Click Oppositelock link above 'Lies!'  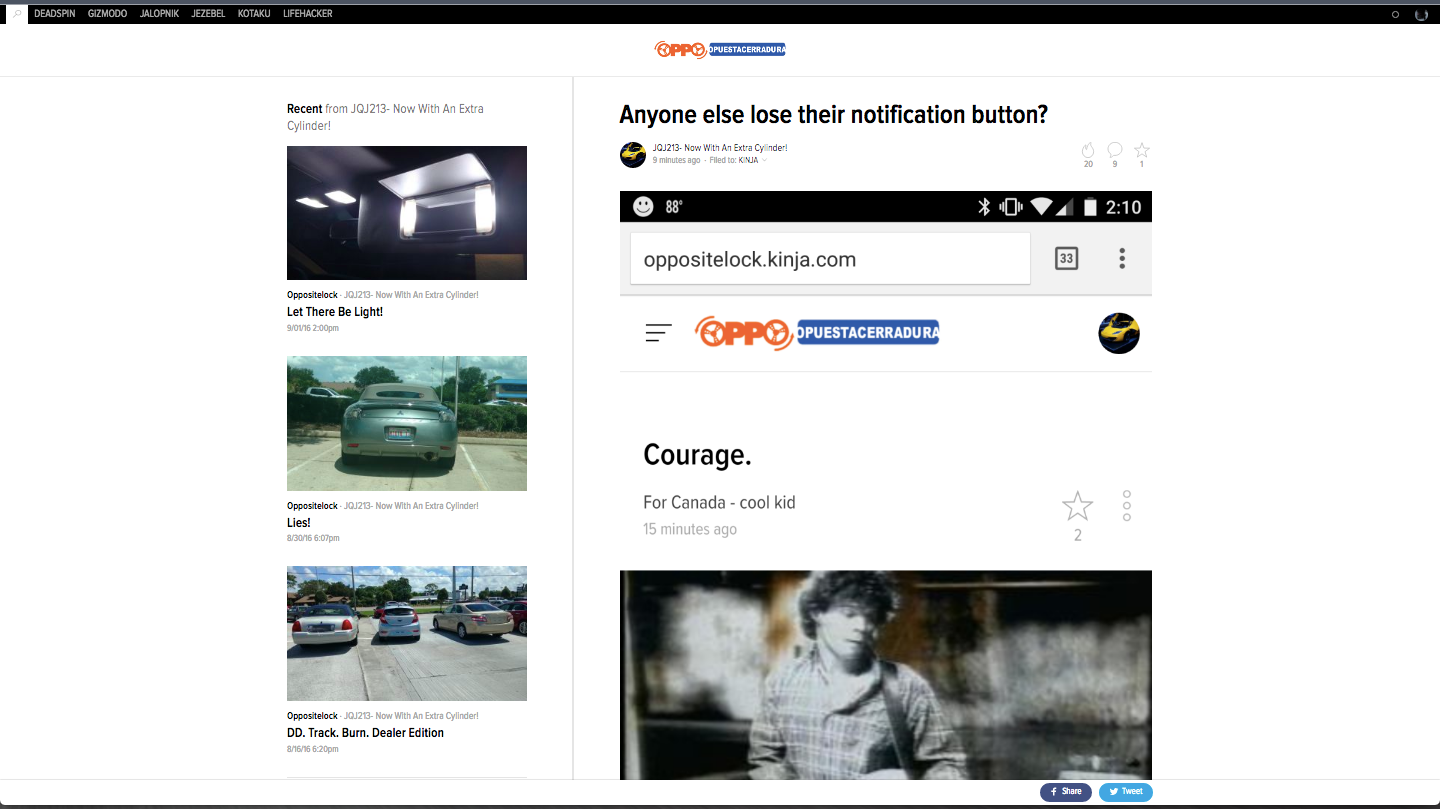point(312,506)
